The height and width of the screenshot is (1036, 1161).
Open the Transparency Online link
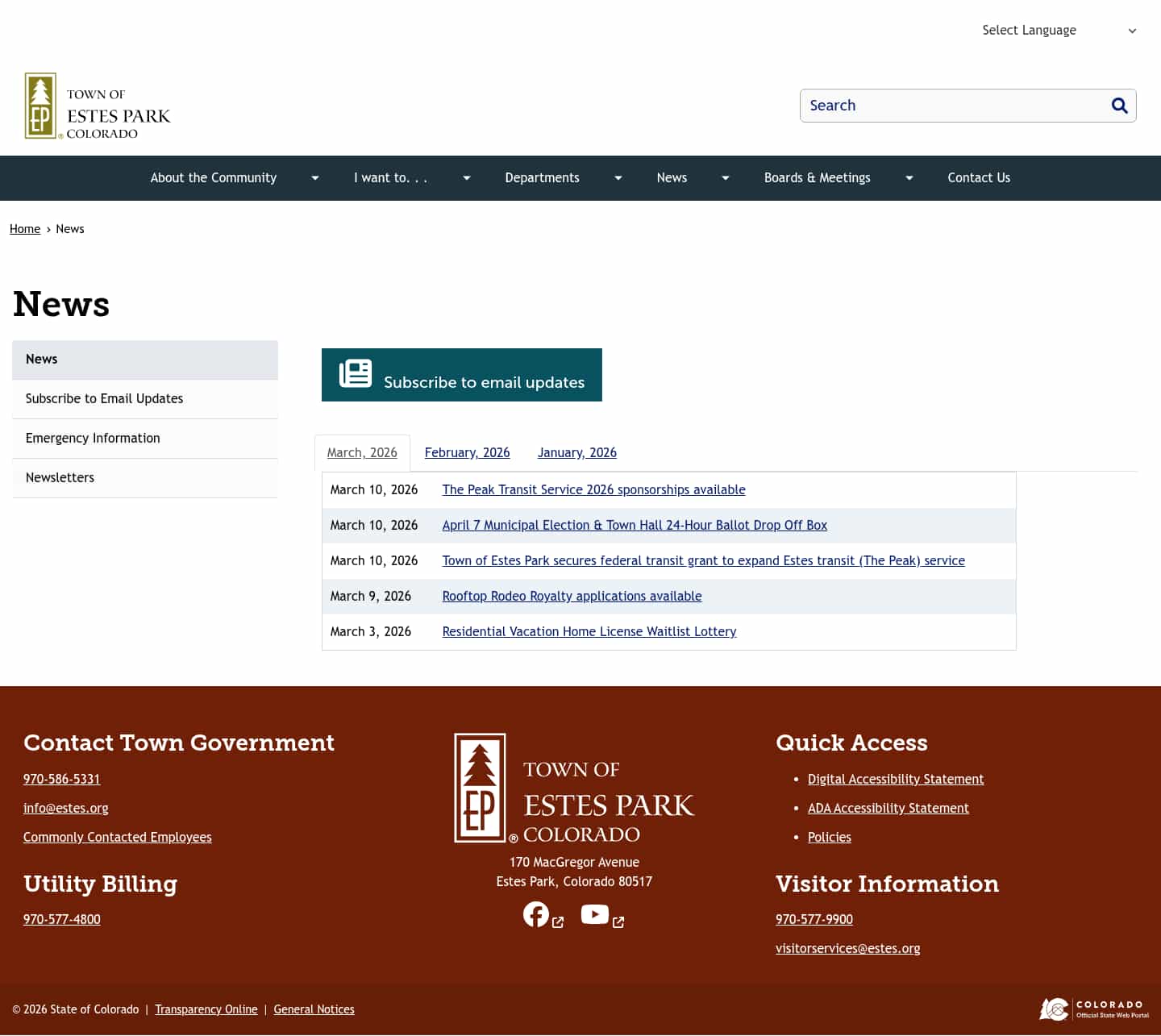[x=206, y=1009]
